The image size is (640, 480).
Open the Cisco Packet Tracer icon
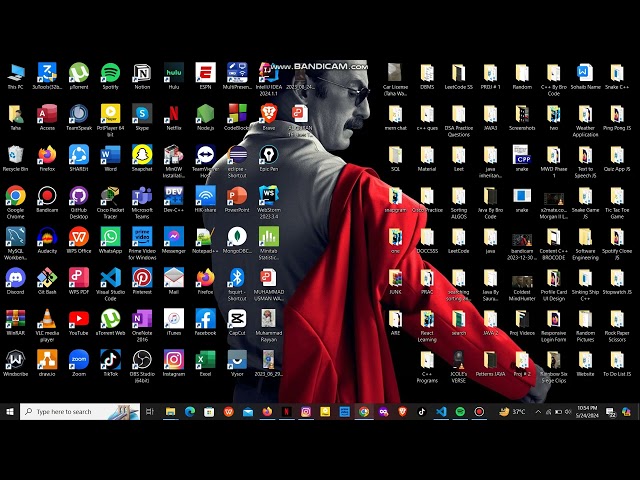tap(110, 196)
